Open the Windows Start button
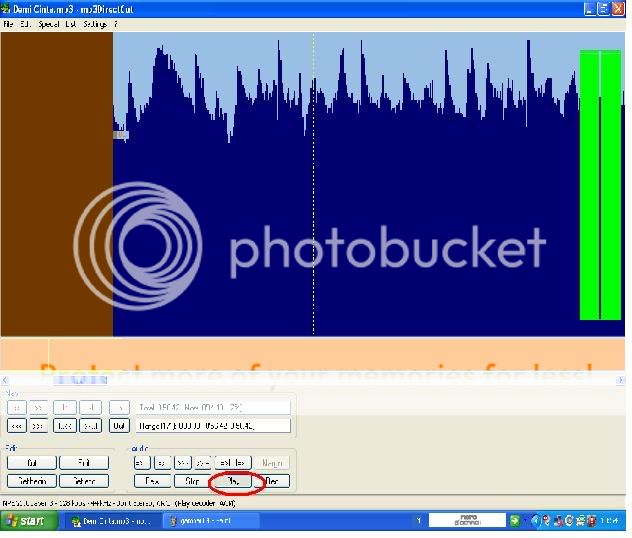The height and width of the screenshot is (538, 632). pos(30,521)
